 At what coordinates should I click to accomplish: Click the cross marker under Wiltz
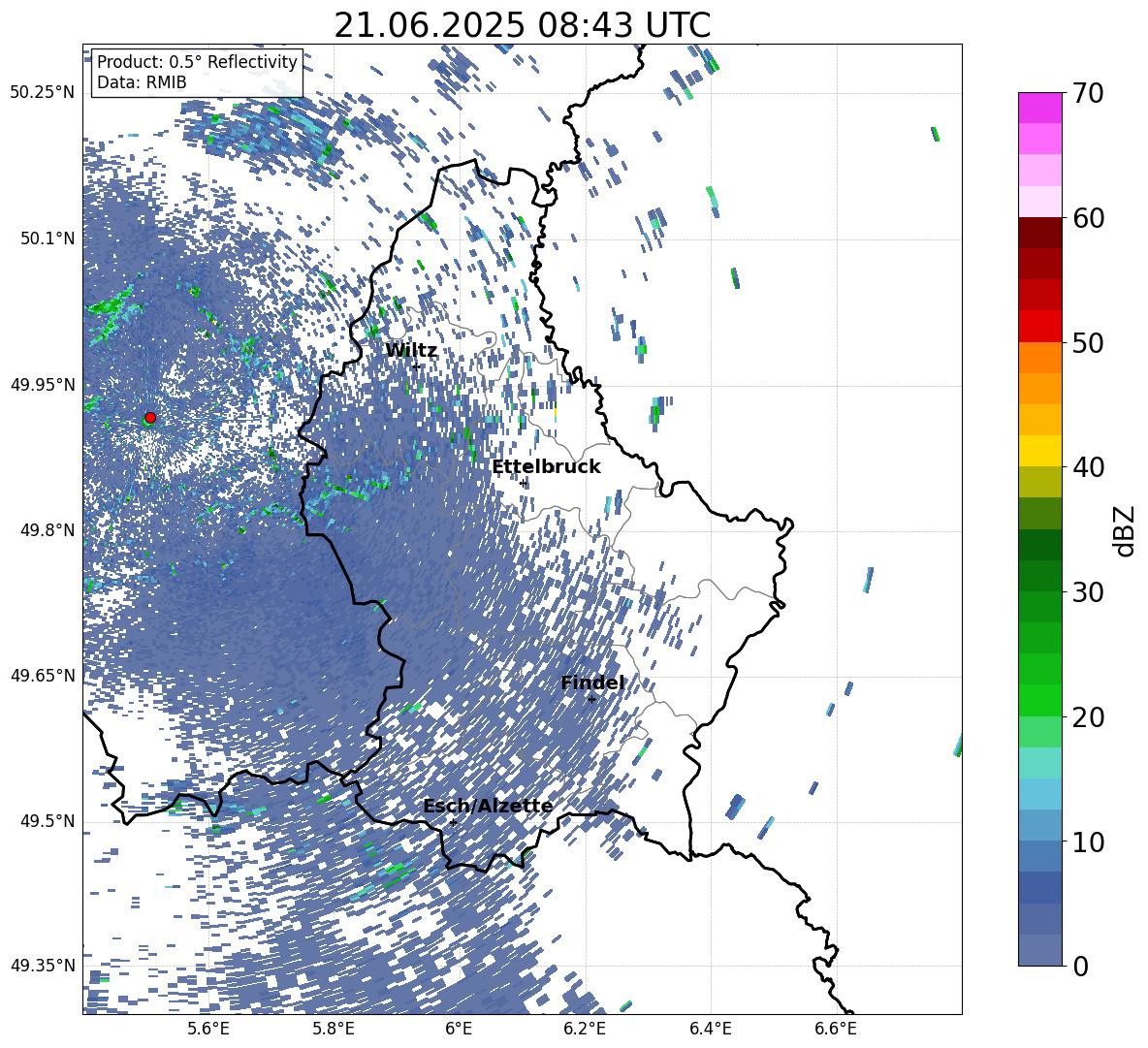pos(416,366)
